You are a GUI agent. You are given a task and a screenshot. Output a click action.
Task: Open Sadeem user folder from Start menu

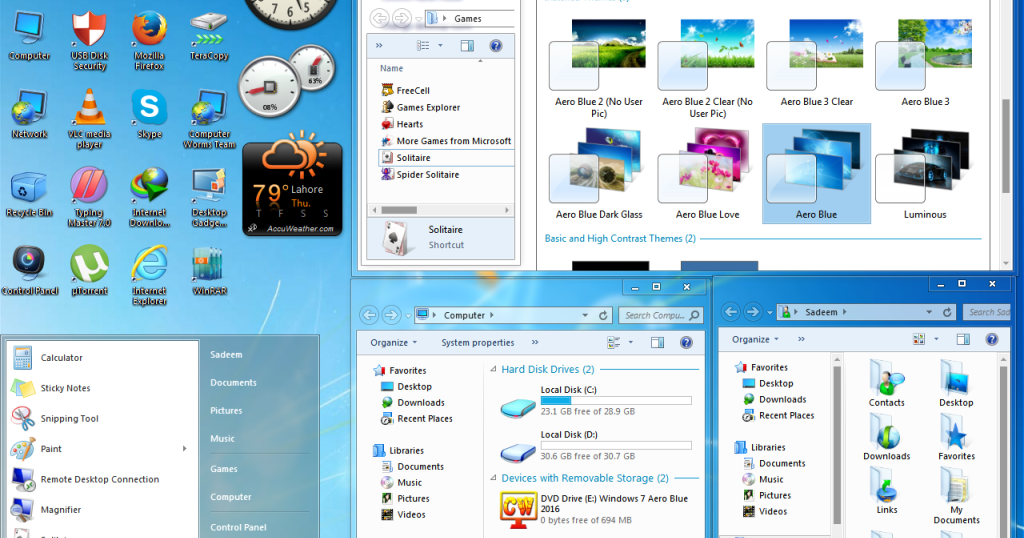tap(226, 355)
